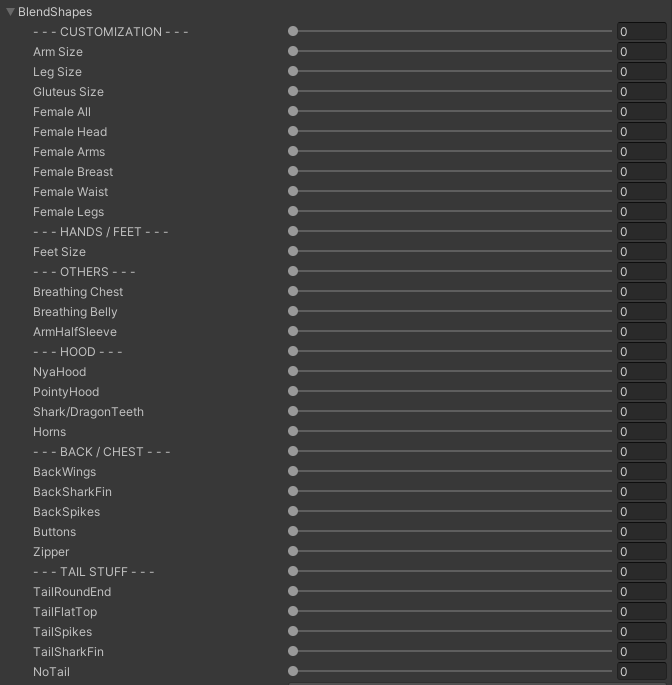The height and width of the screenshot is (685, 672).
Task: Click the Arm Size slider handle
Action: [293, 51]
